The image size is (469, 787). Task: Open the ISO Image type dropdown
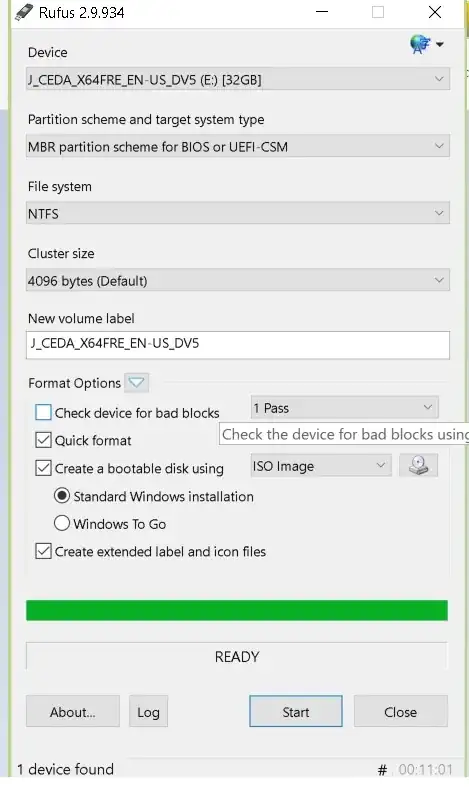pos(320,466)
